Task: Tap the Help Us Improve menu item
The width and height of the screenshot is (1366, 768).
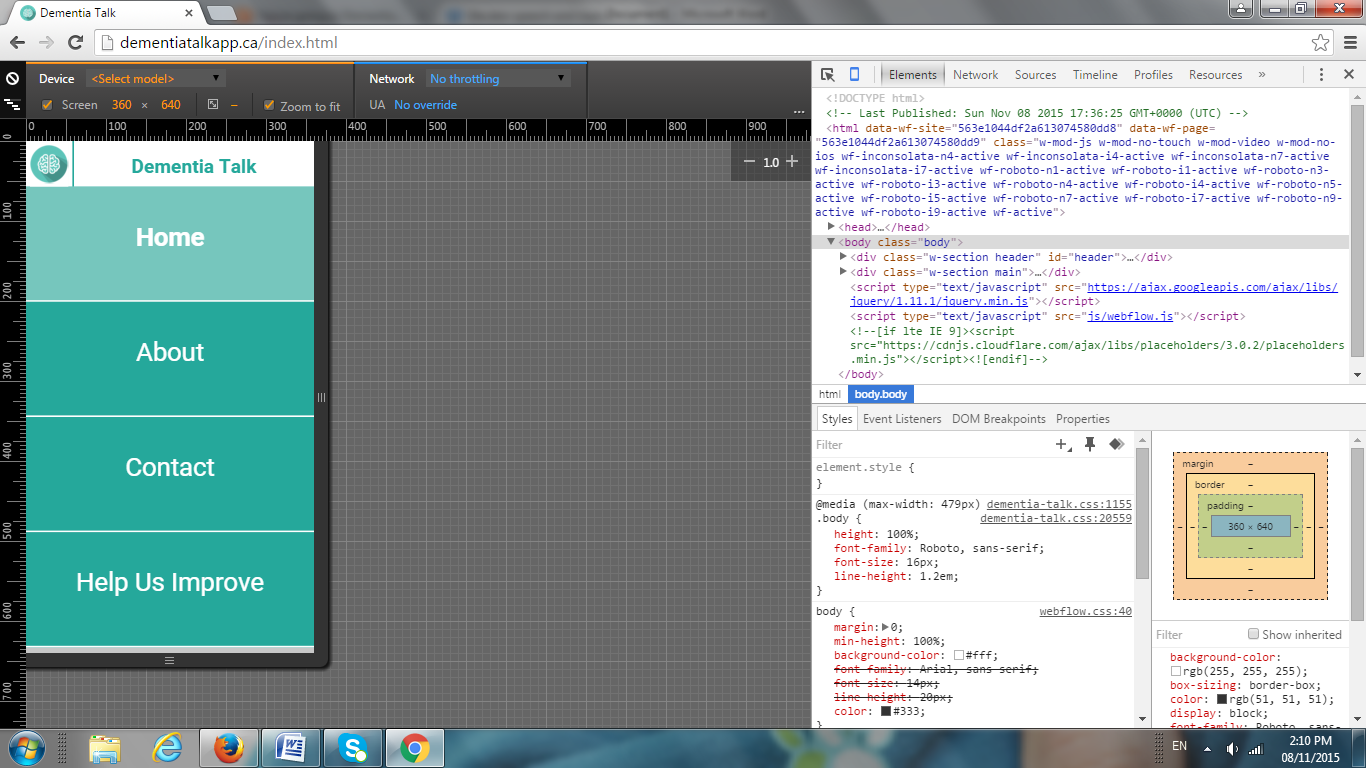Action: click(x=170, y=588)
